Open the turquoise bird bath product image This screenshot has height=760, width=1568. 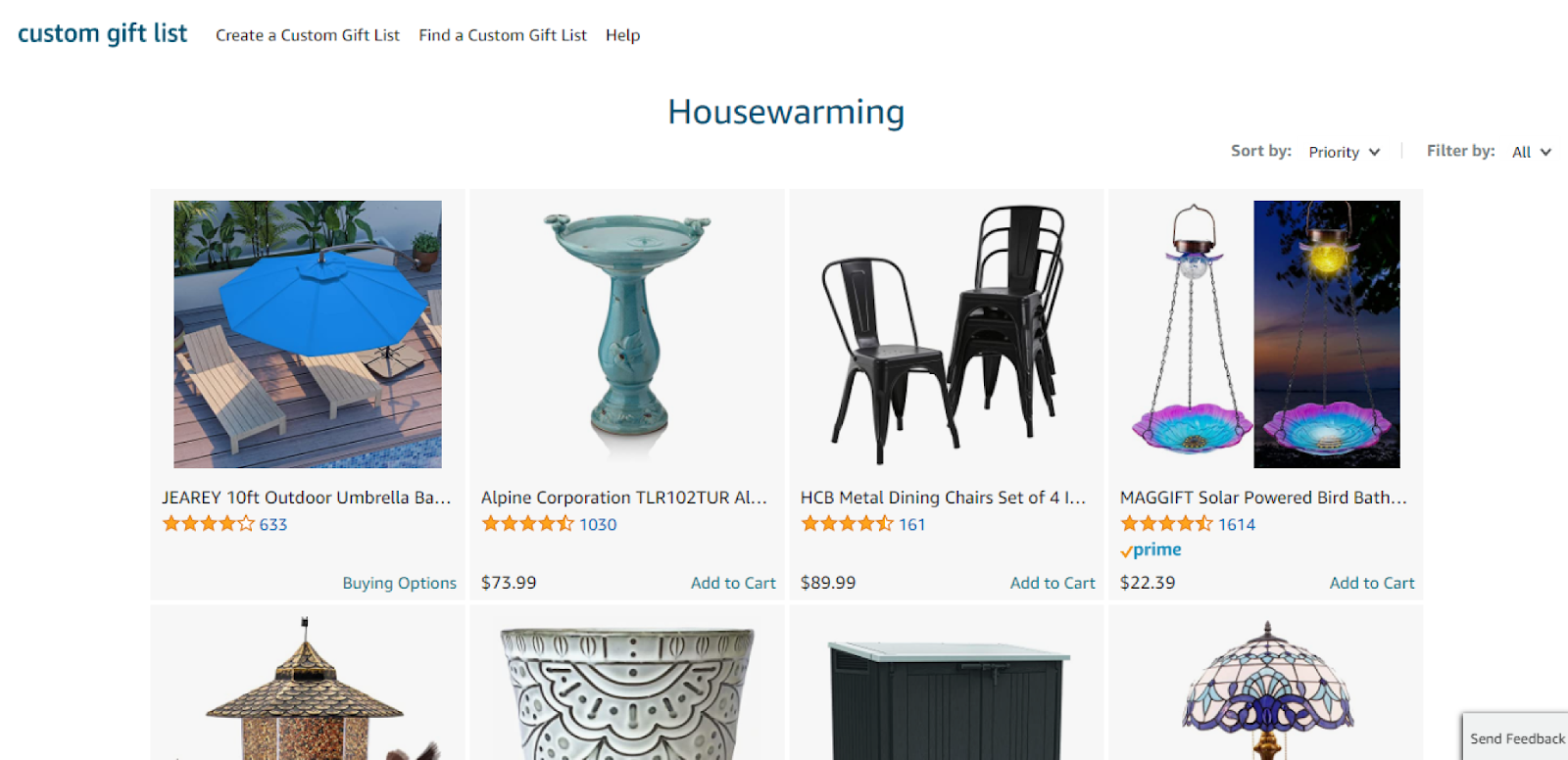tap(627, 334)
